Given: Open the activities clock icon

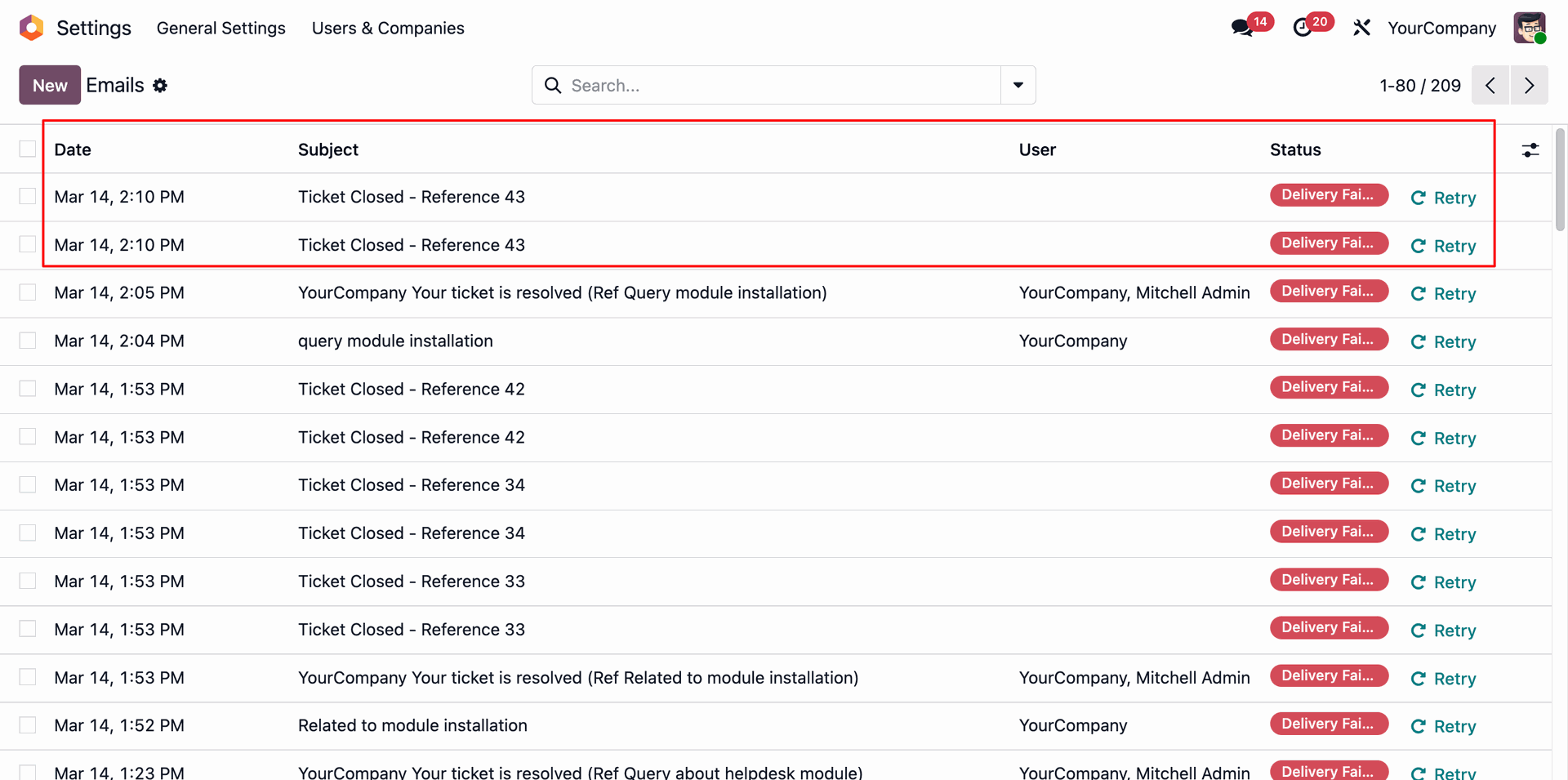Looking at the screenshot, I should tap(1303, 28).
